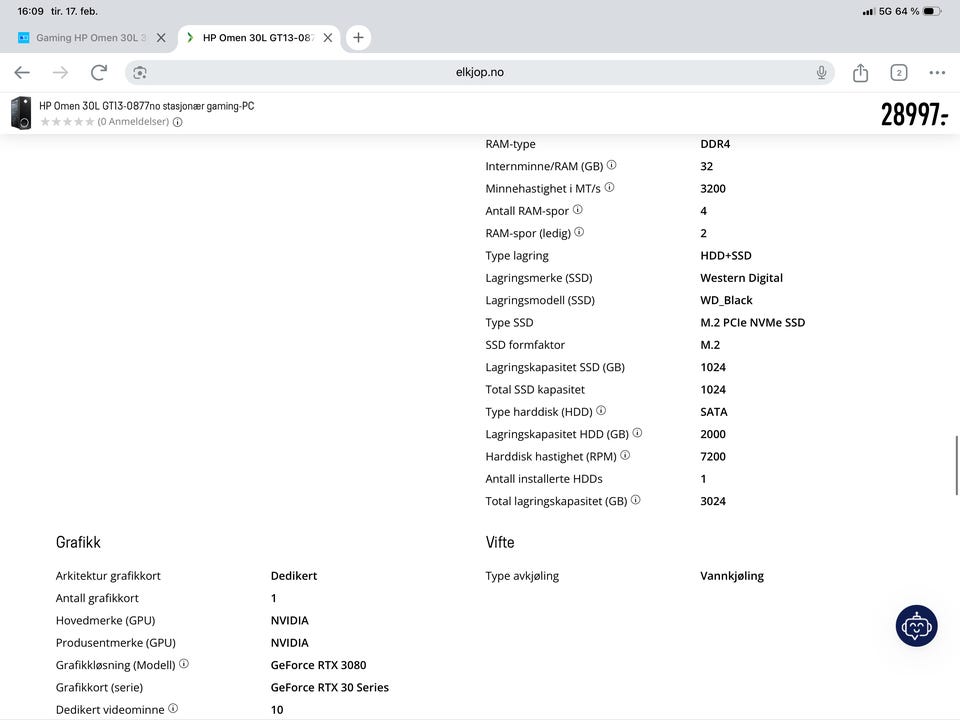Viewport: 960px width, 720px height.
Task: Switch to the Gaming HP Omen 30L tab
Action: click(x=92, y=37)
